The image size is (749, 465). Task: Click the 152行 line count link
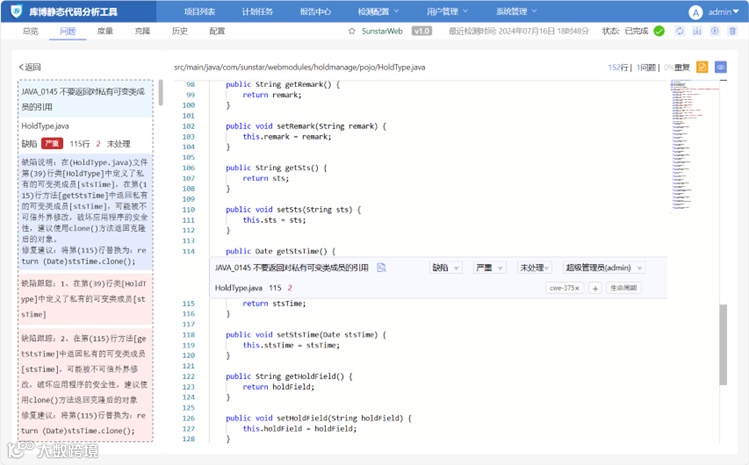(618, 67)
